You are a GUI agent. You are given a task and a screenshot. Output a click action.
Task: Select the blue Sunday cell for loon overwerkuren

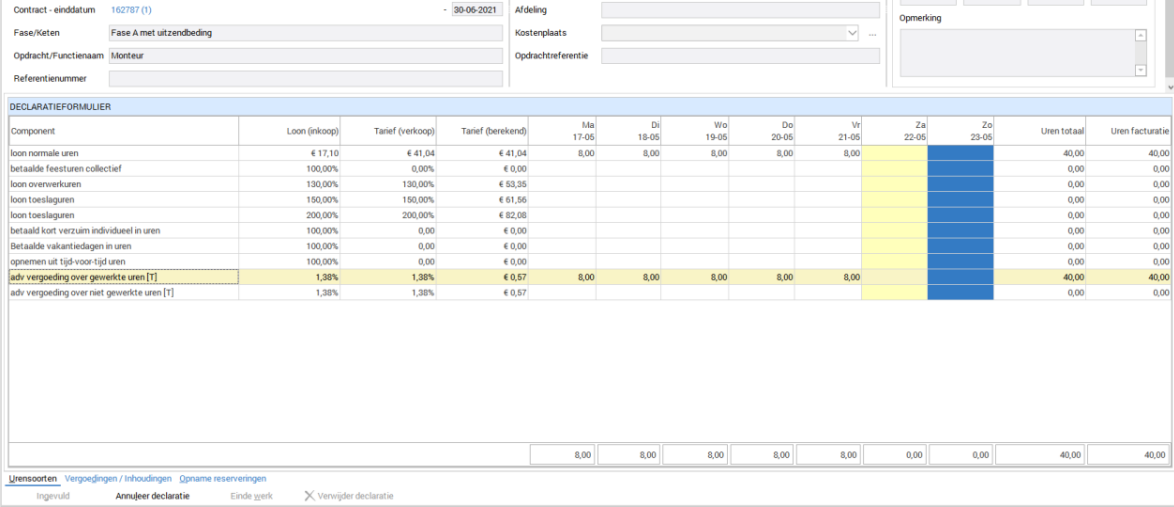tap(960, 185)
